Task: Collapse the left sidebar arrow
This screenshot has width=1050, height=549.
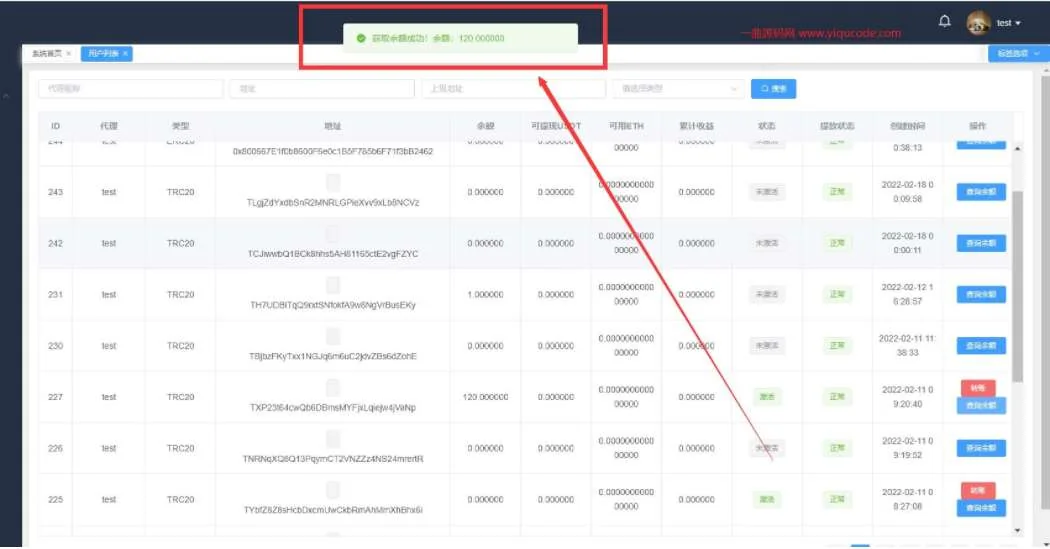Action: tap(6, 96)
